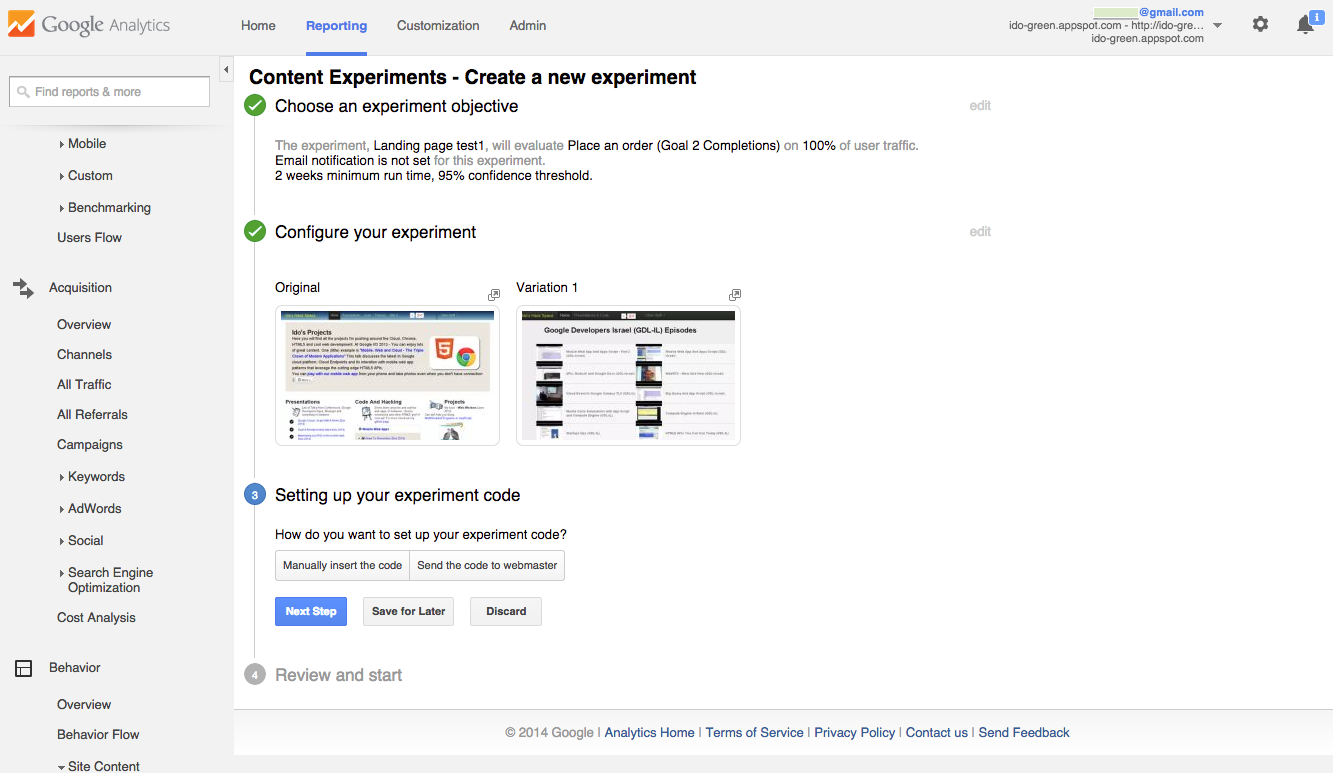Image resolution: width=1333 pixels, height=773 pixels.
Task: Click the Next Step button
Action: 311,611
